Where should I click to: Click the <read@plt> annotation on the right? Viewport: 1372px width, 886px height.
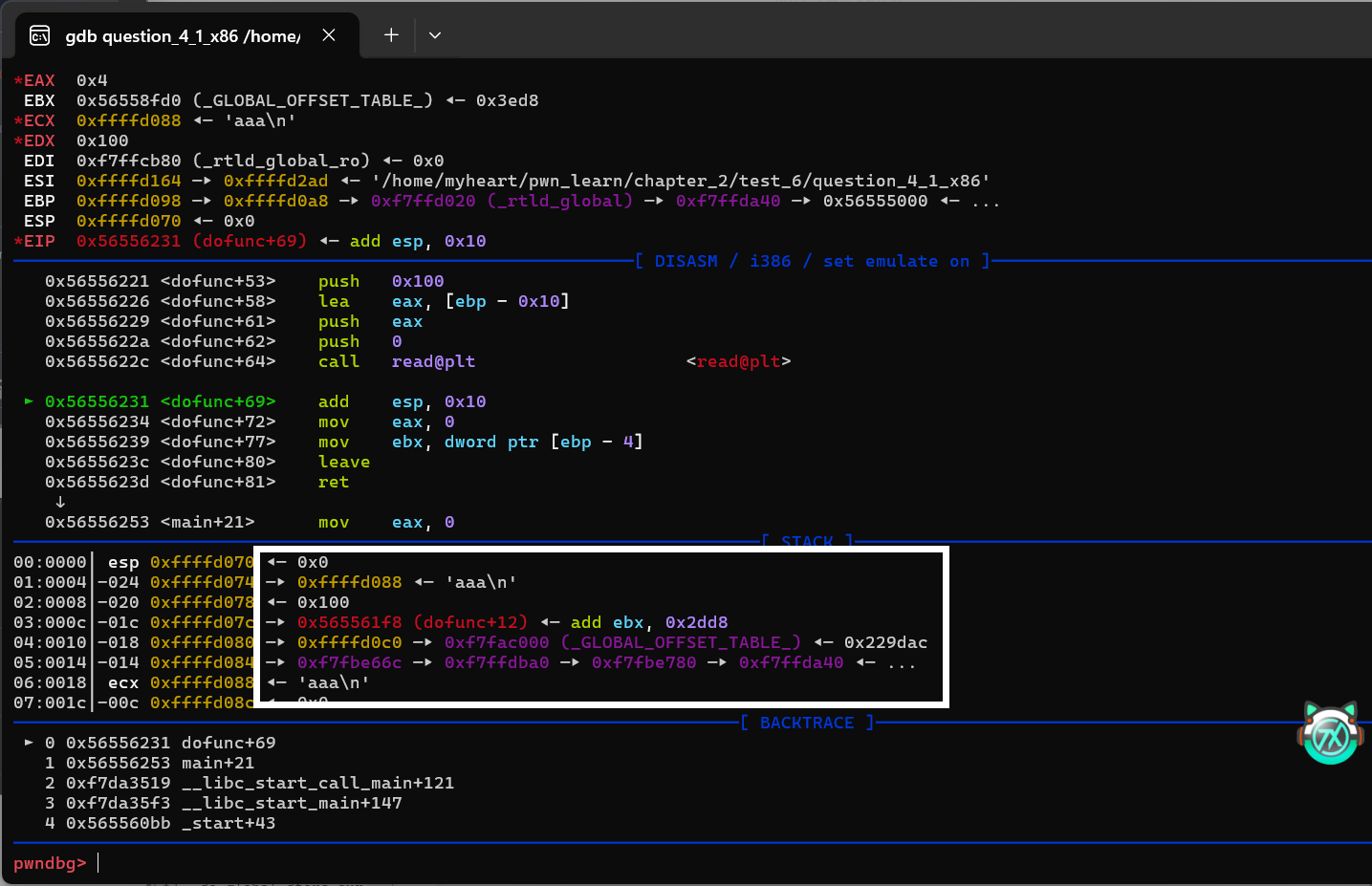click(x=739, y=361)
